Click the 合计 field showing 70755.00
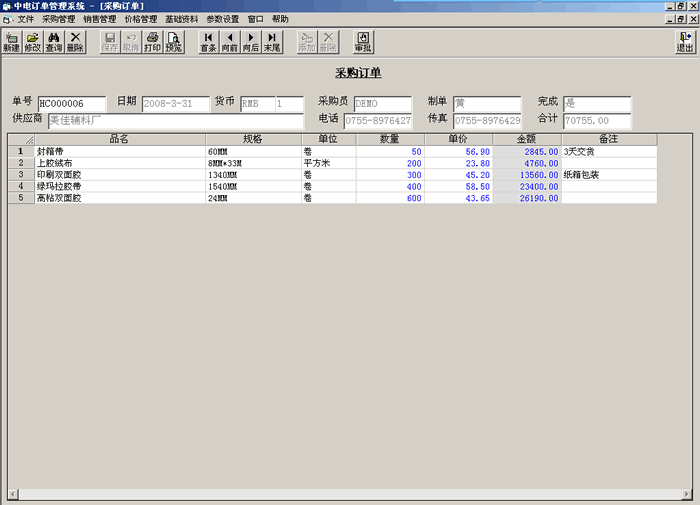 pos(597,121)
